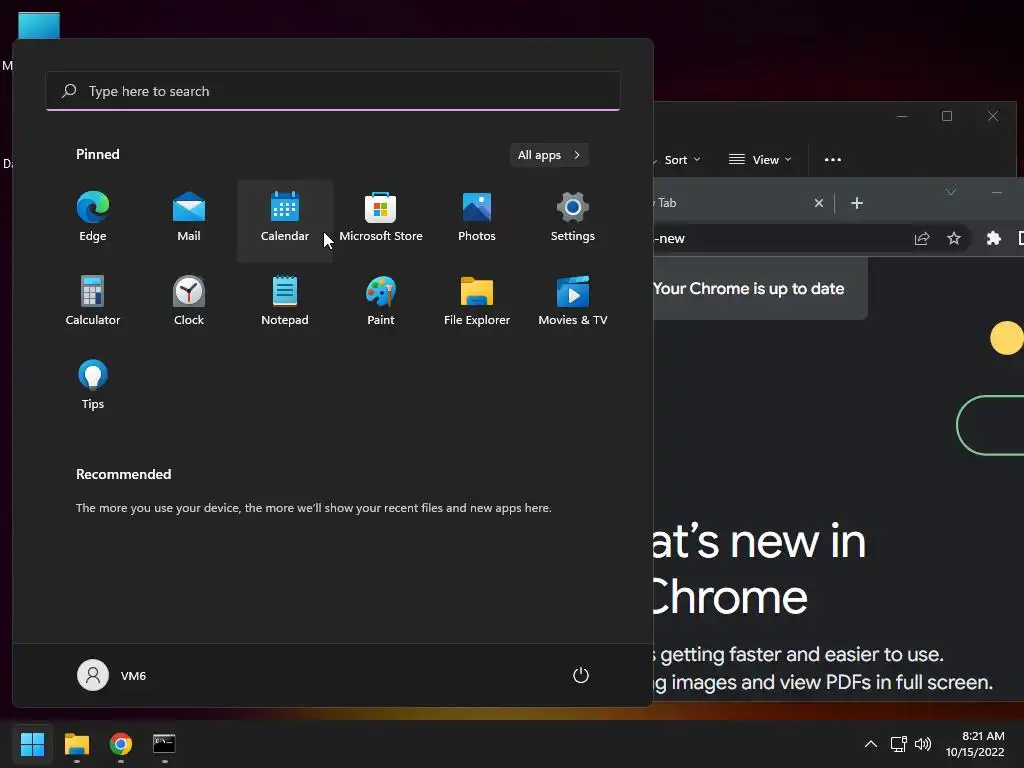Image resolution: width=1024 pixels, height=768 pixels.
Task: Open Chrome Extensions puzzle icon
Action: click(993, 238)
